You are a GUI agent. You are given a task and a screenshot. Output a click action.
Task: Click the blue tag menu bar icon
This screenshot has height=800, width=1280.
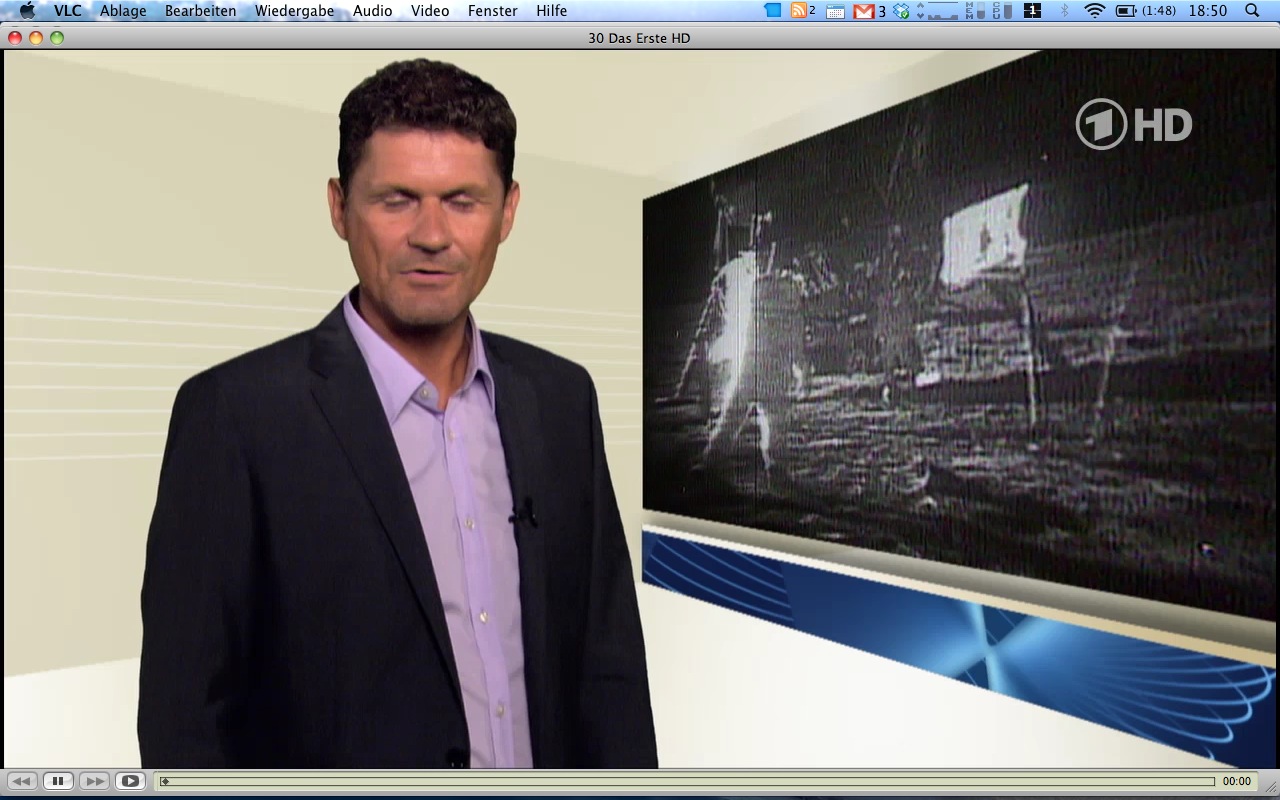point(773,10)
